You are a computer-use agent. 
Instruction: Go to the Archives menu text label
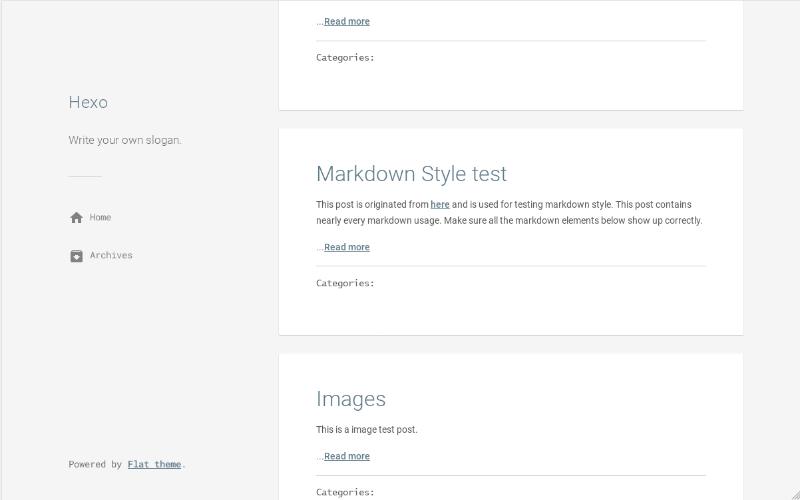point(111,255)
